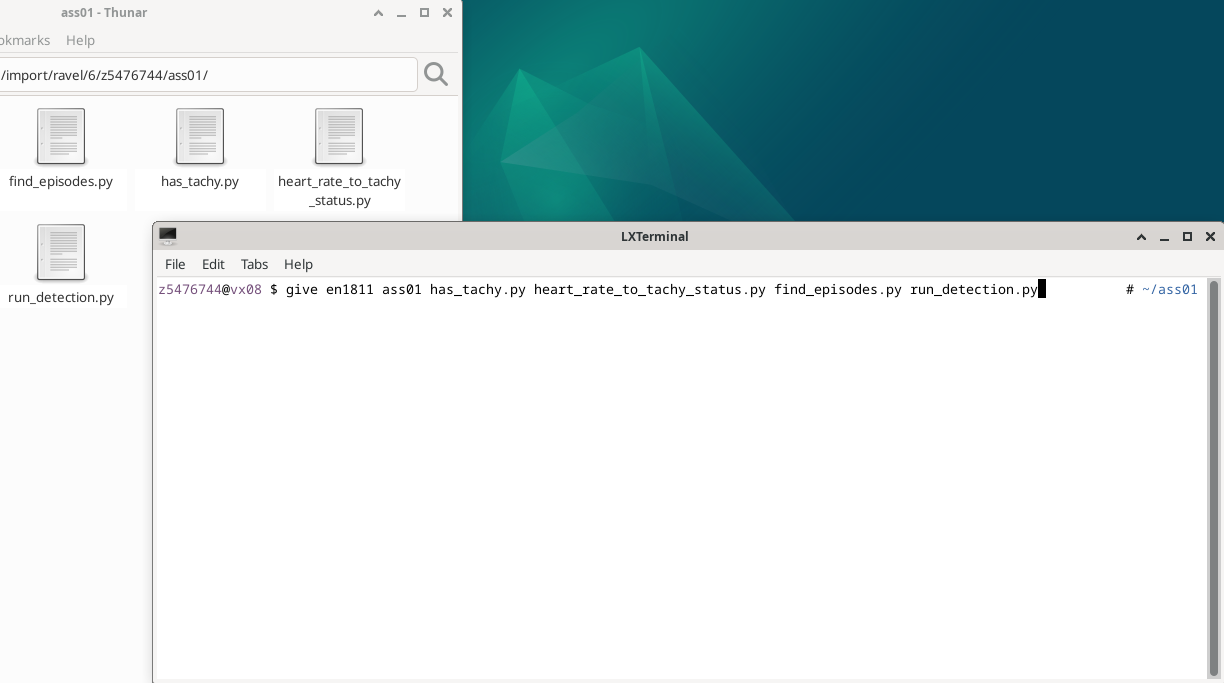Click the search magnifier icon in Thunar
The width and height of the screenshot is (1224, 683).
pos(436,74)
